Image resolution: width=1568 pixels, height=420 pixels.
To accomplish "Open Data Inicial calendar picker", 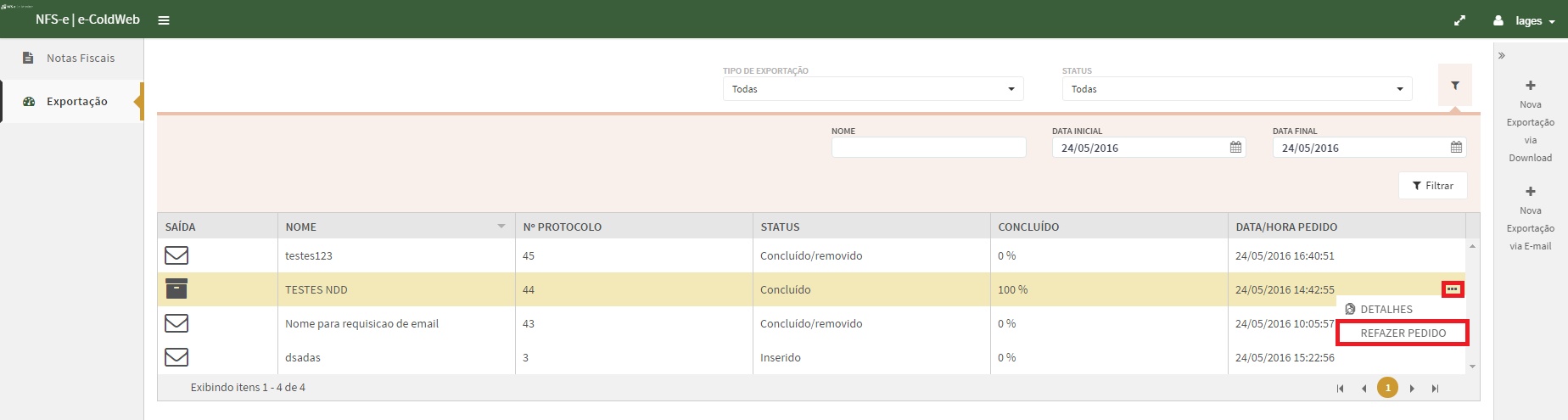I will coord(1235,148).
